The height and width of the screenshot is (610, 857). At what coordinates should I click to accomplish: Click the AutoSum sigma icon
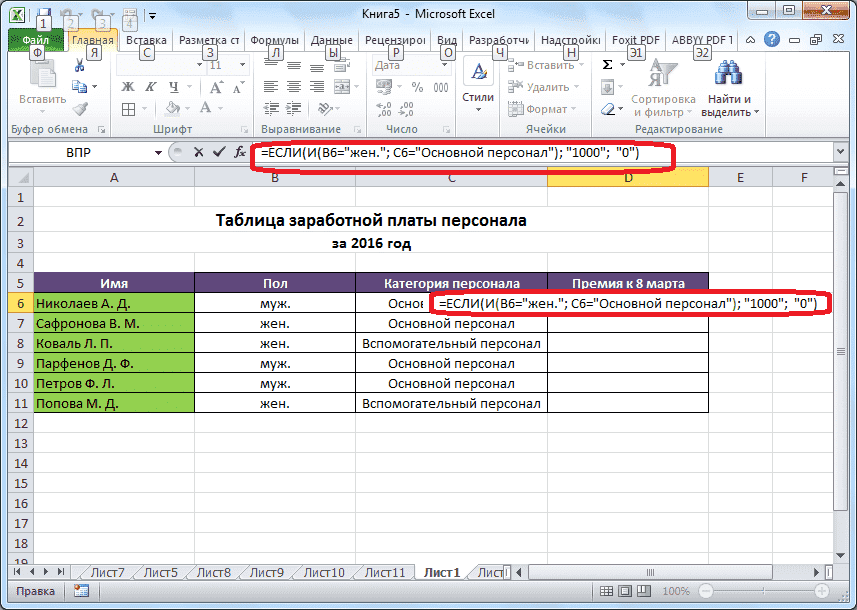coord(607,64)
